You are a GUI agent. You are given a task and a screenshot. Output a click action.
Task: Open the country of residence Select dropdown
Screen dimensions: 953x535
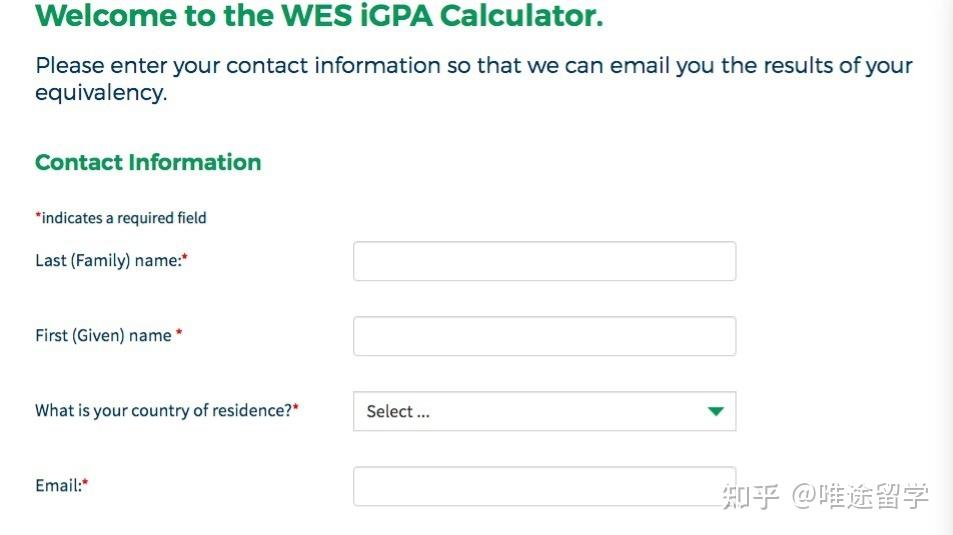click(530, 411)
